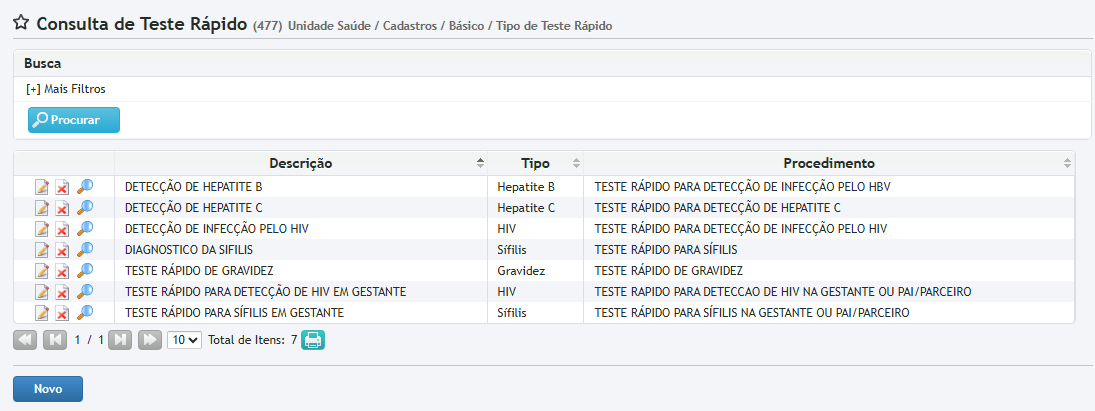Expand the Mais Filtros section

point(65,89)
